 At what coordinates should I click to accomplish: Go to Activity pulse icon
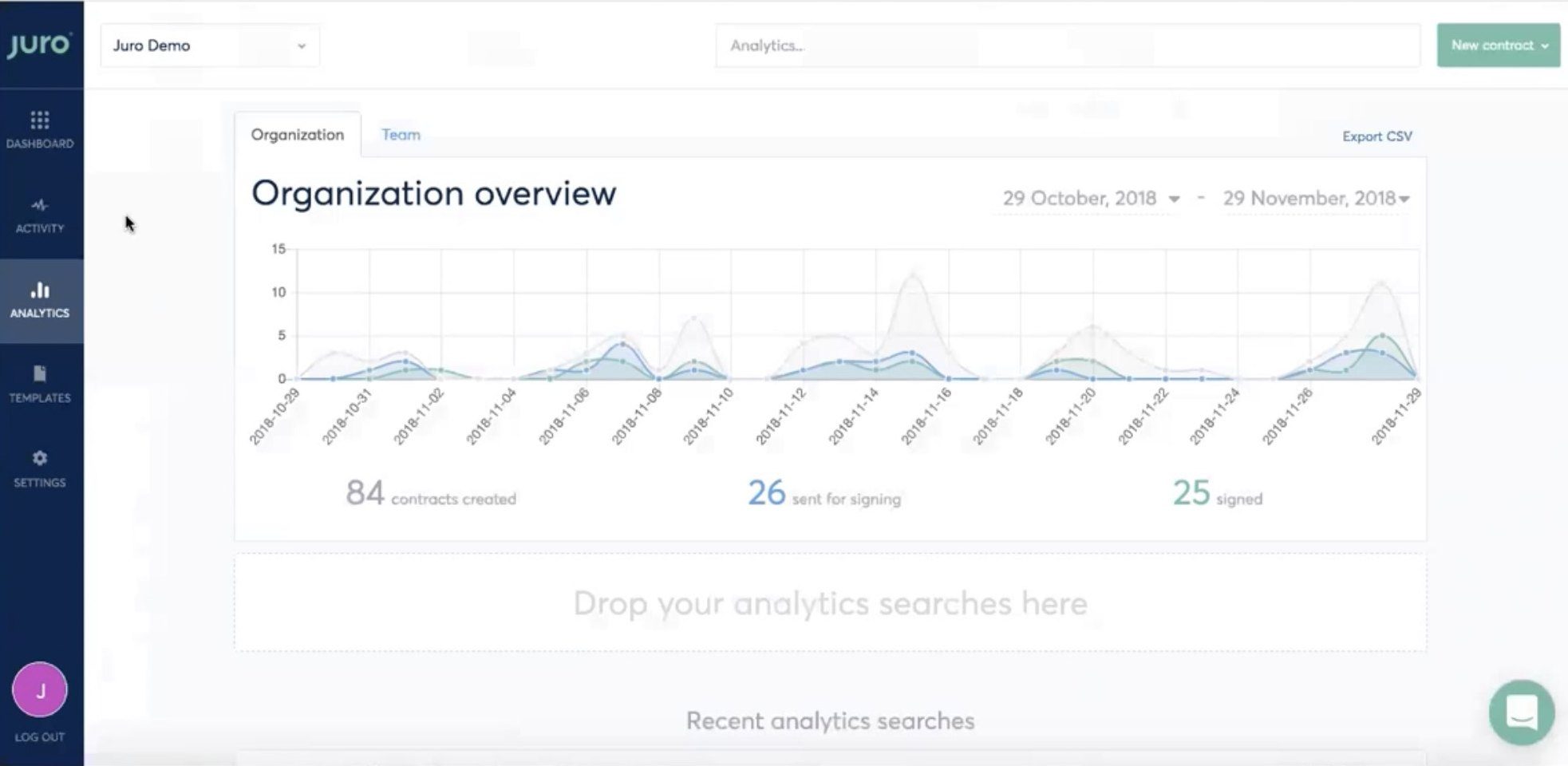tap(40, 206)
